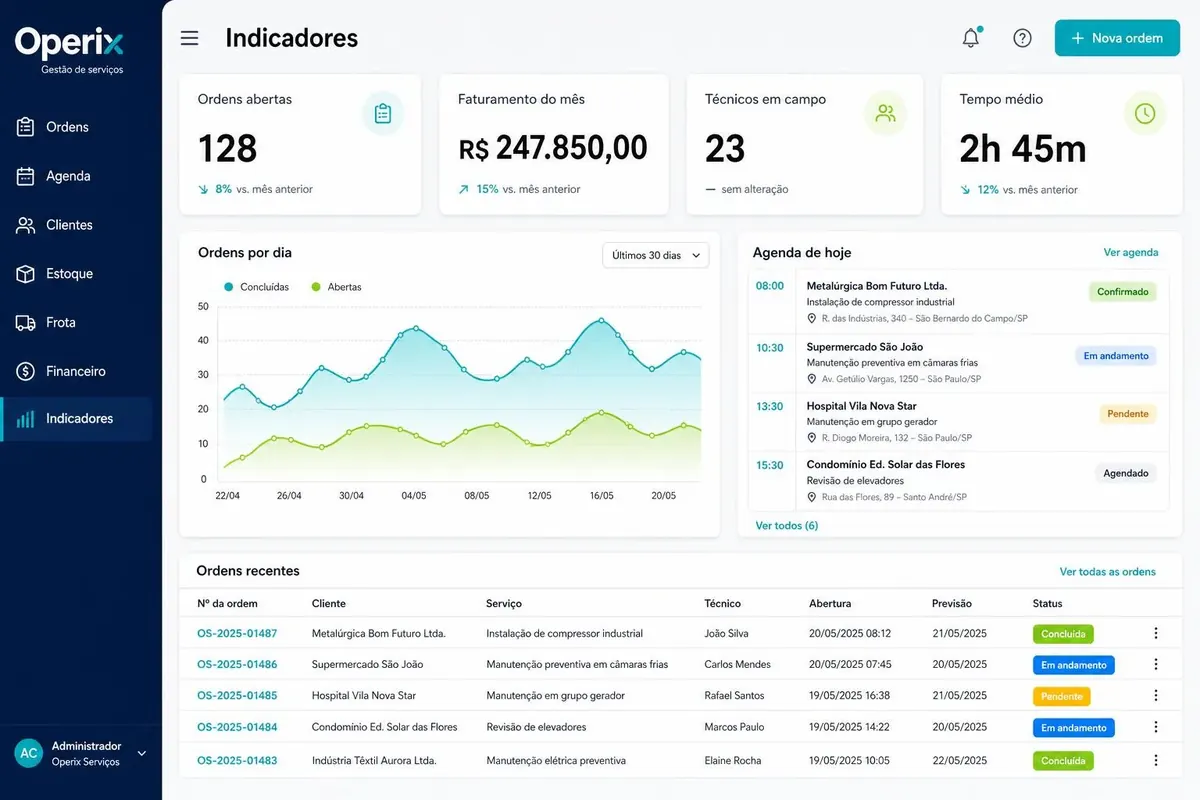
Task: Open the three-dot menu for OS-2025-01484
Action: click(1156, 727)
